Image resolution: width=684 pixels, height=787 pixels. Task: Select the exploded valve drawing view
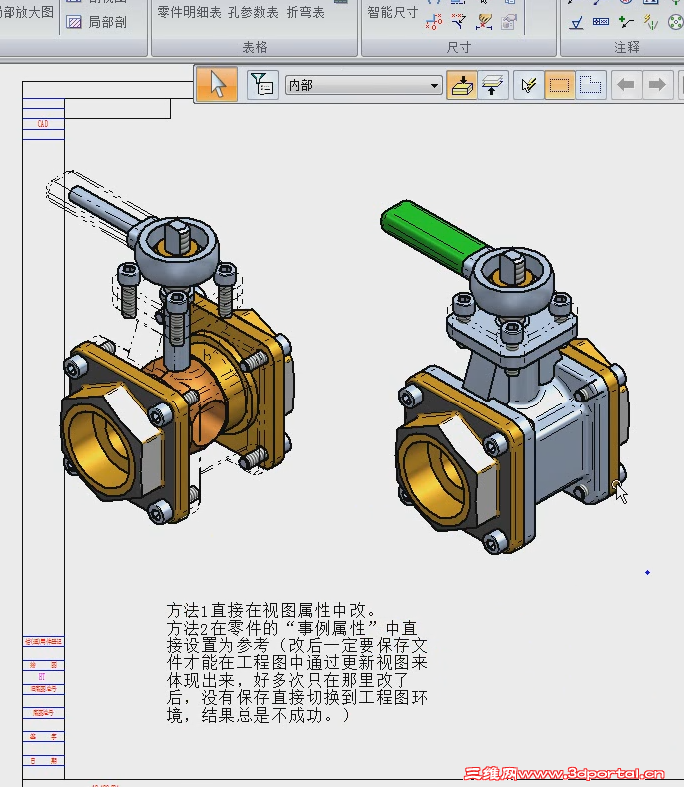tap(171, 346)
